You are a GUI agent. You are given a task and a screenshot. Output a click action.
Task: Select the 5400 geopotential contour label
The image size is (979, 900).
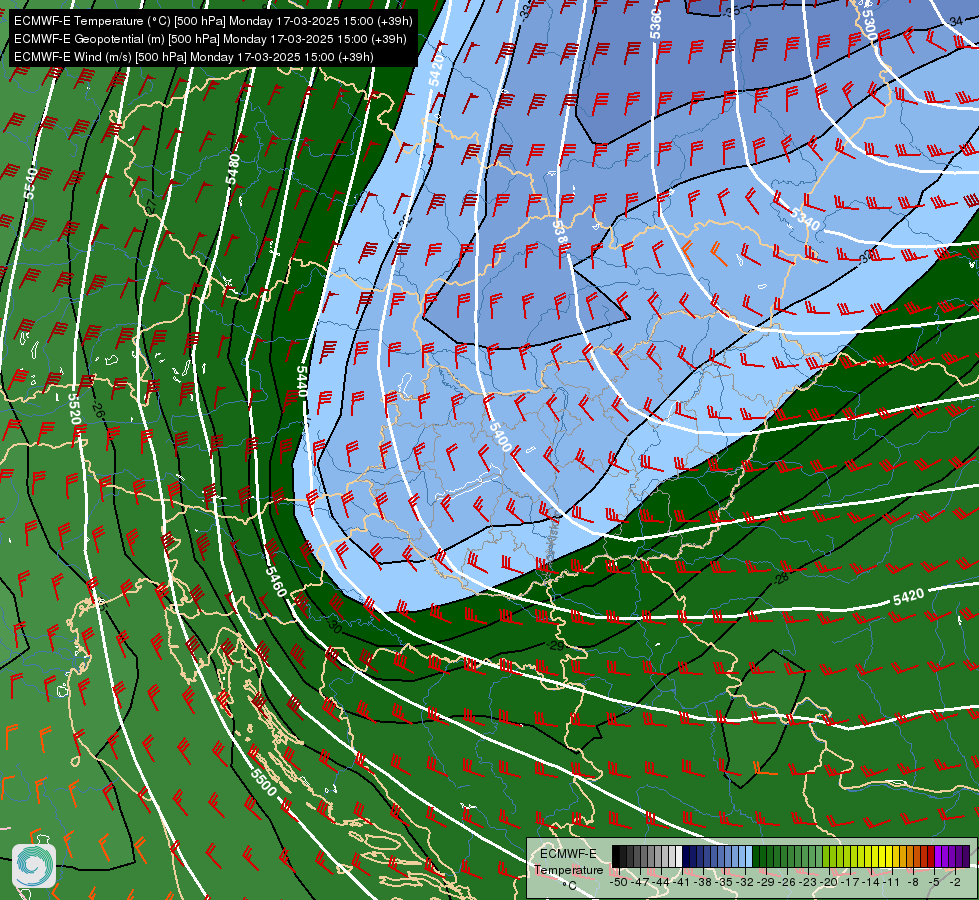[x=500, y=437]
